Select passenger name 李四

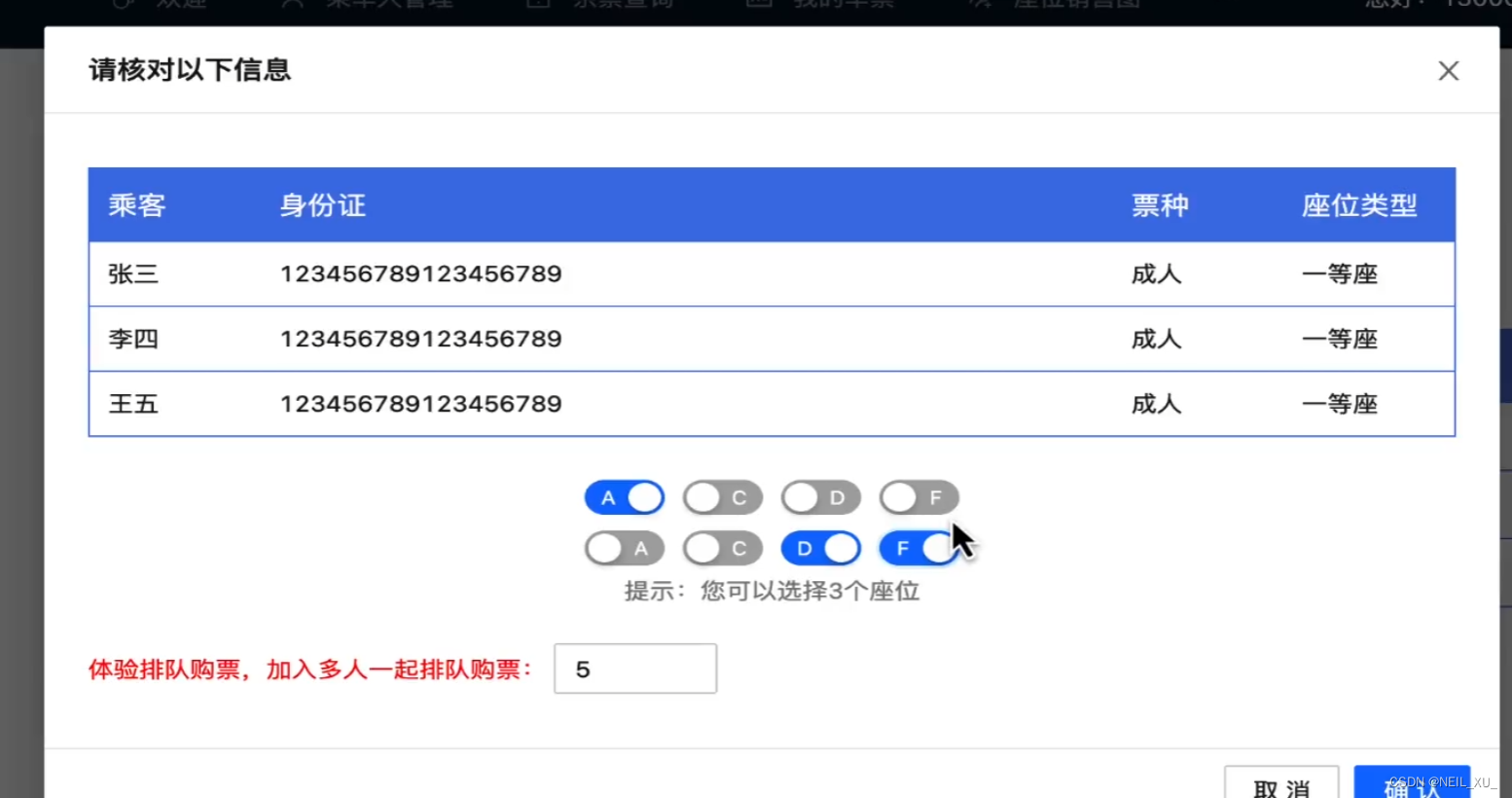coord(133,339)
